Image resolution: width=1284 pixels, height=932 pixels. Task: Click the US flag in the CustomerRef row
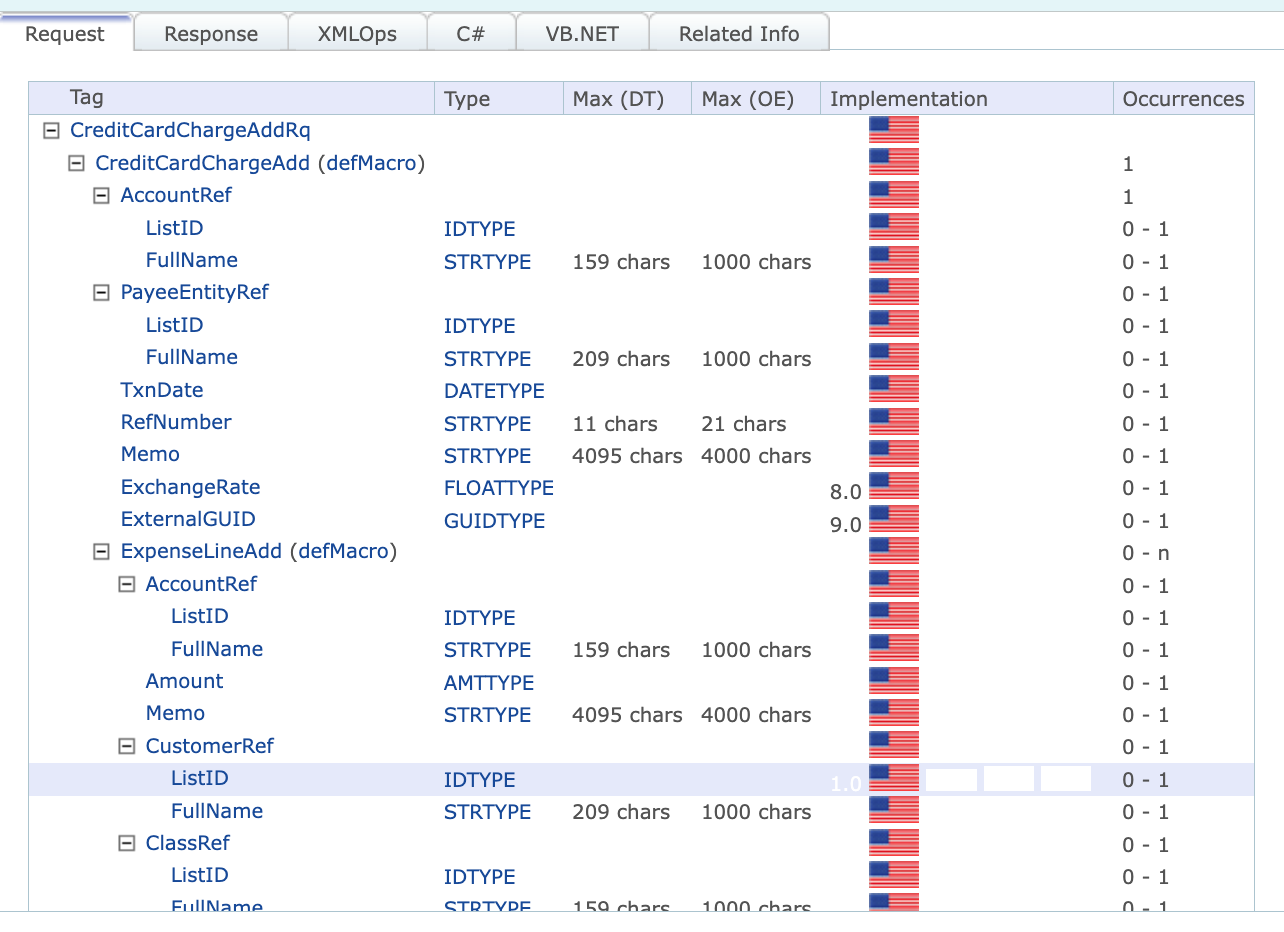(894, 745)
